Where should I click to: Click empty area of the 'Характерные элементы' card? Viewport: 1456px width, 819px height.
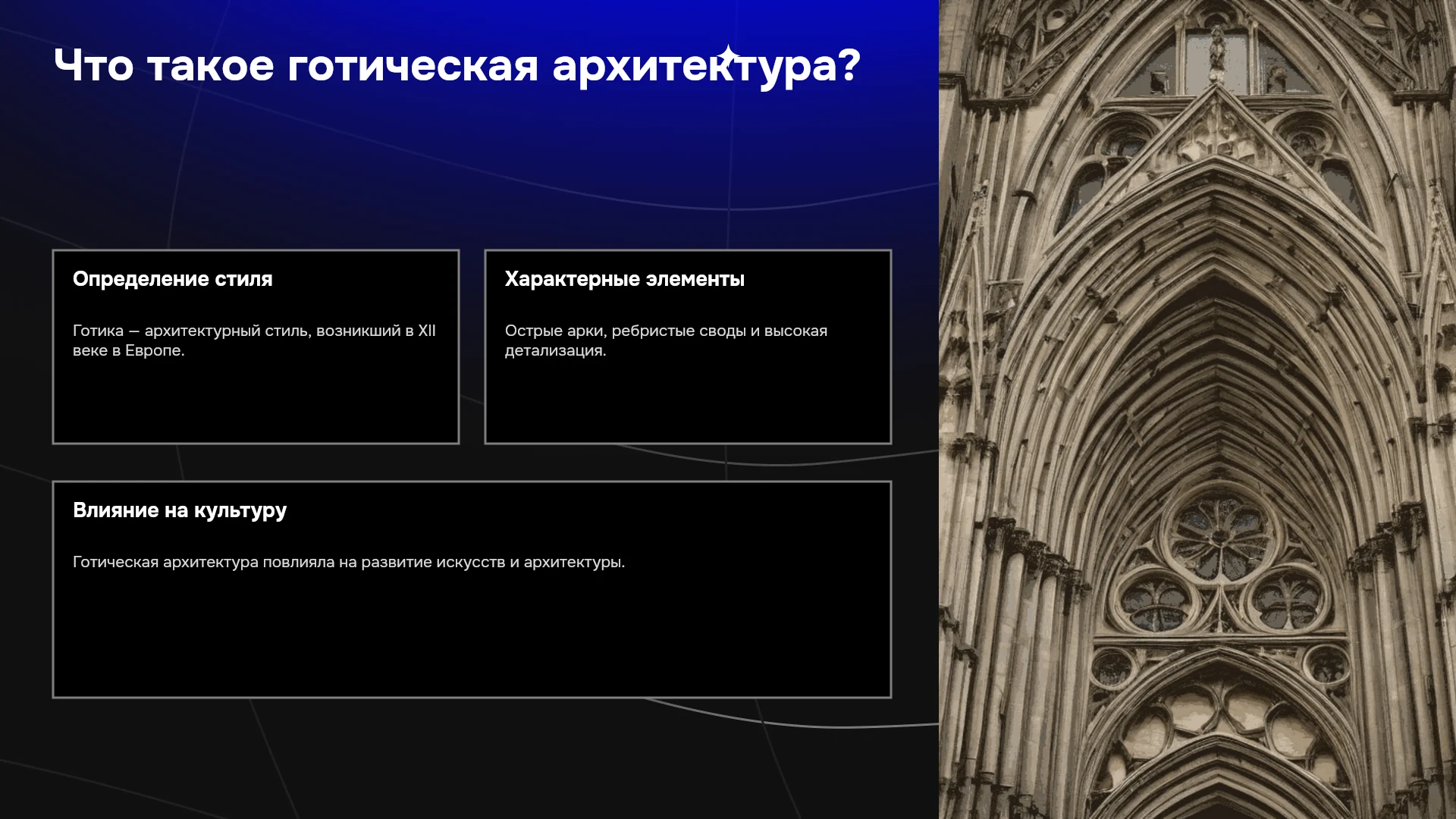tap(688, 402)
